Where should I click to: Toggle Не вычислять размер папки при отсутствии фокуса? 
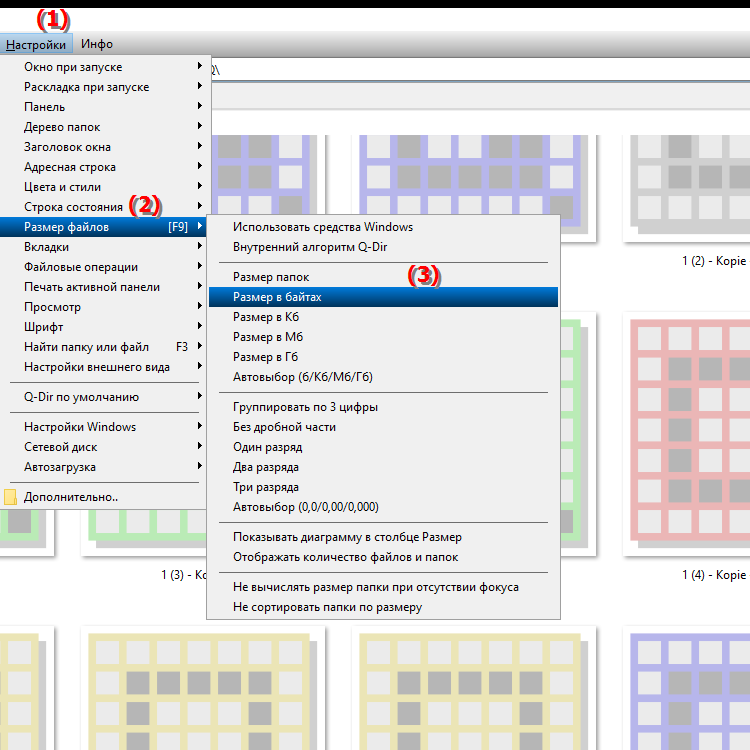[384, 587]
